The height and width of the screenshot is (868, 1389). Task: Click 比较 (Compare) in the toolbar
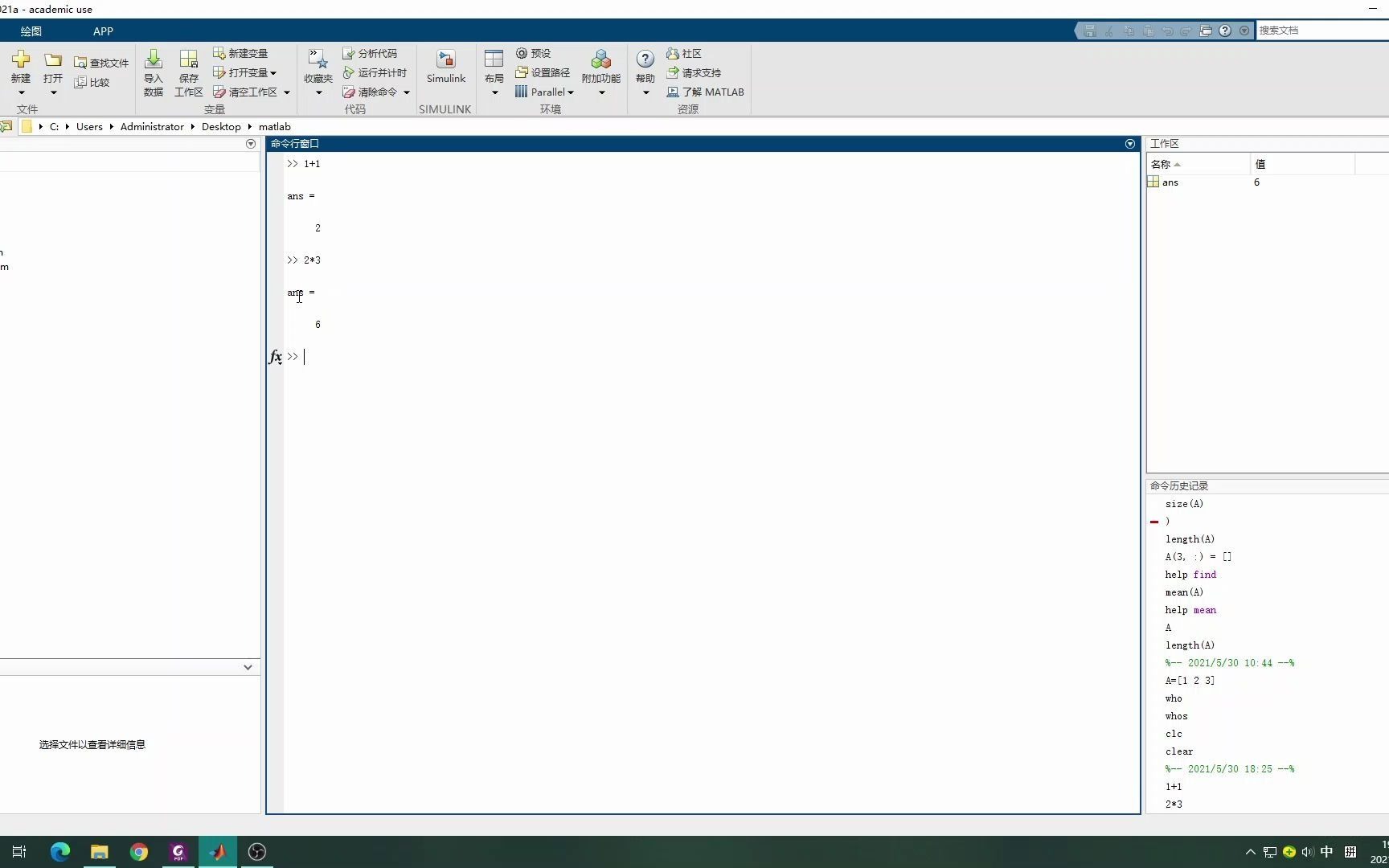coord(92,82)
